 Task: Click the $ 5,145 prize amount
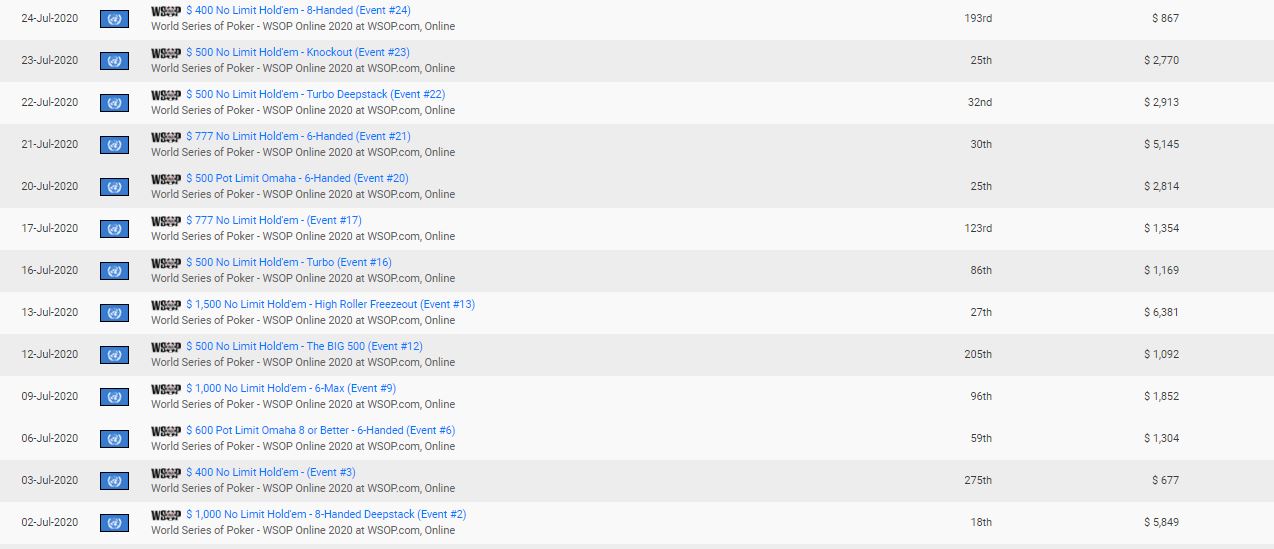pyautogui.click(x=1162, y=144)
